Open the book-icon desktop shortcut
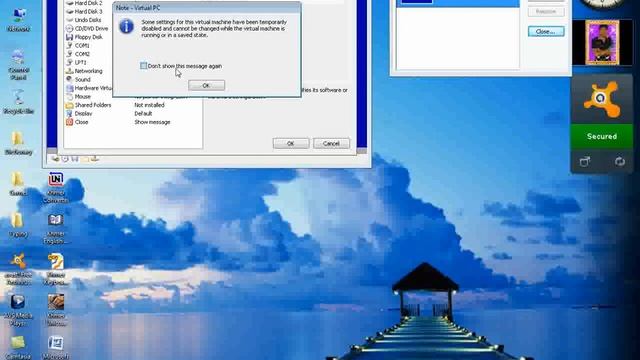This screenshot has width=640, height=360. (x=56, y=229)
